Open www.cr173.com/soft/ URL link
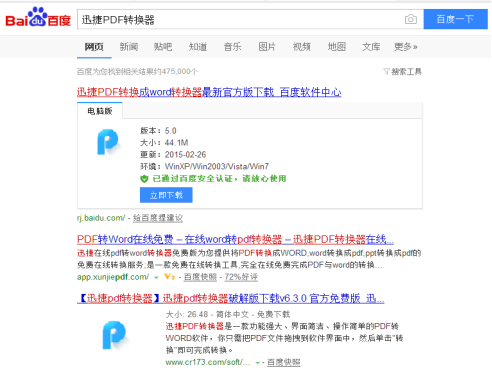The image size is (492, 373). tap(208, 362)
